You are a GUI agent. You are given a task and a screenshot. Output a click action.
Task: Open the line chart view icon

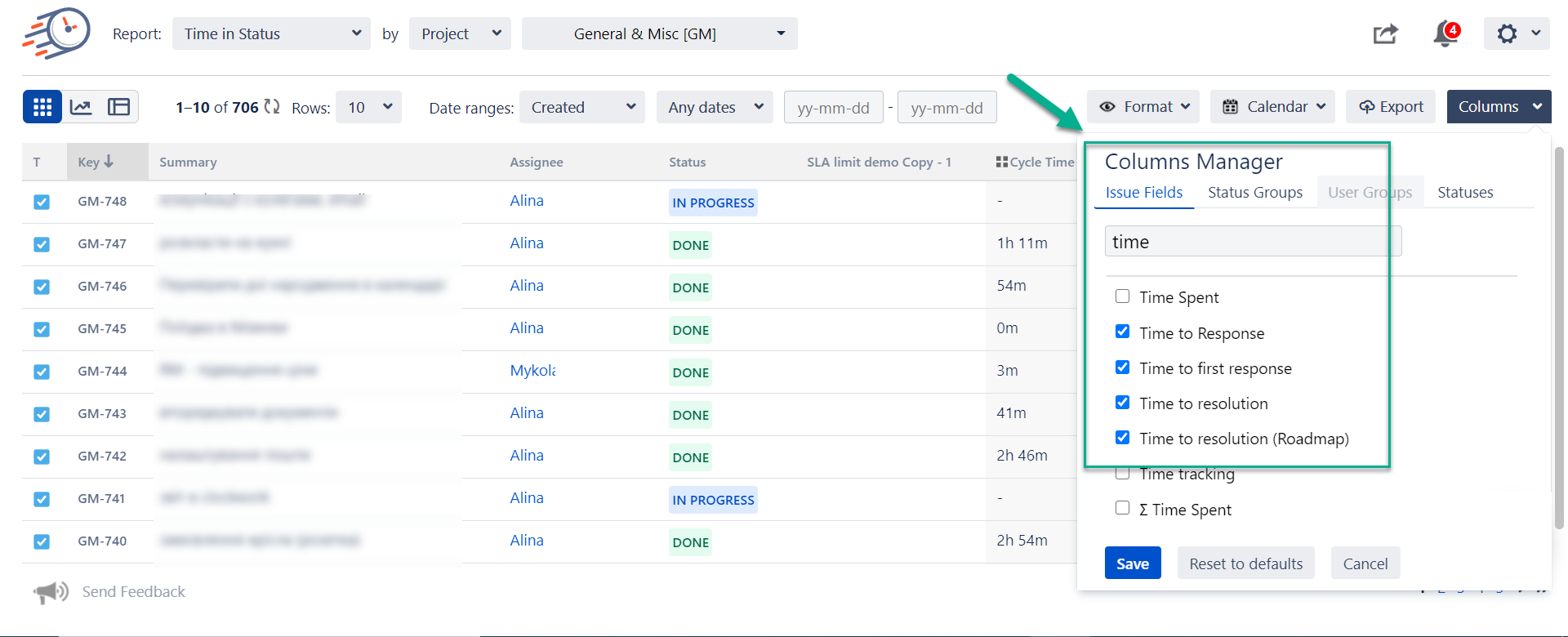pos(81,107)
